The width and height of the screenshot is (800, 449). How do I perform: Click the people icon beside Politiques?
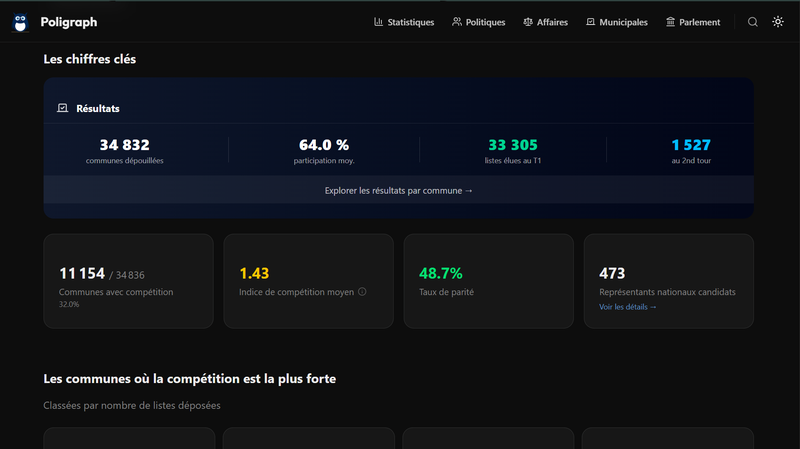pyautogui.click(x=457, y=22)
